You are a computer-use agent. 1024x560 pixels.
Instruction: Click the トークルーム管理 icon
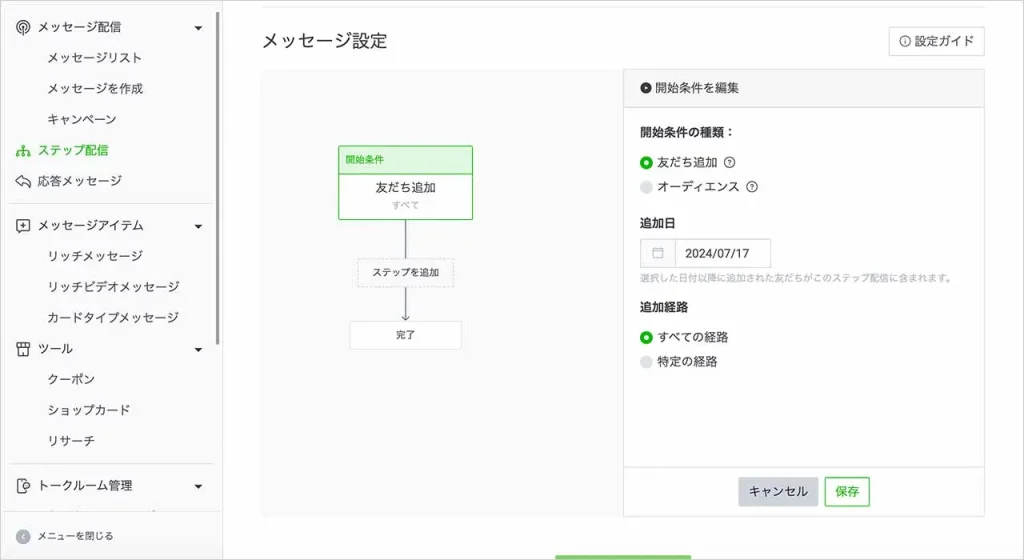pyautogui.click(x=23, y=486)
